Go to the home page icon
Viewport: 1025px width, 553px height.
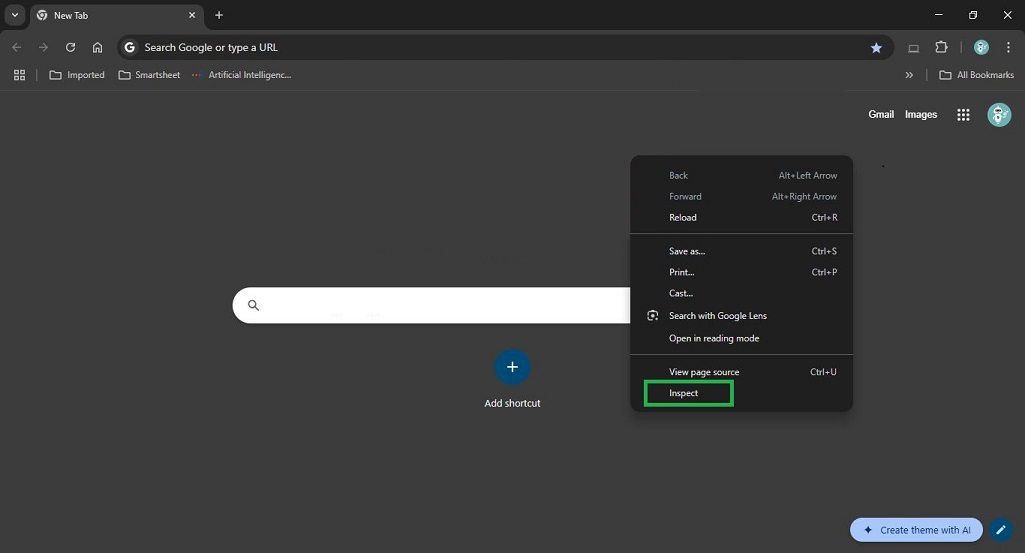97,47
